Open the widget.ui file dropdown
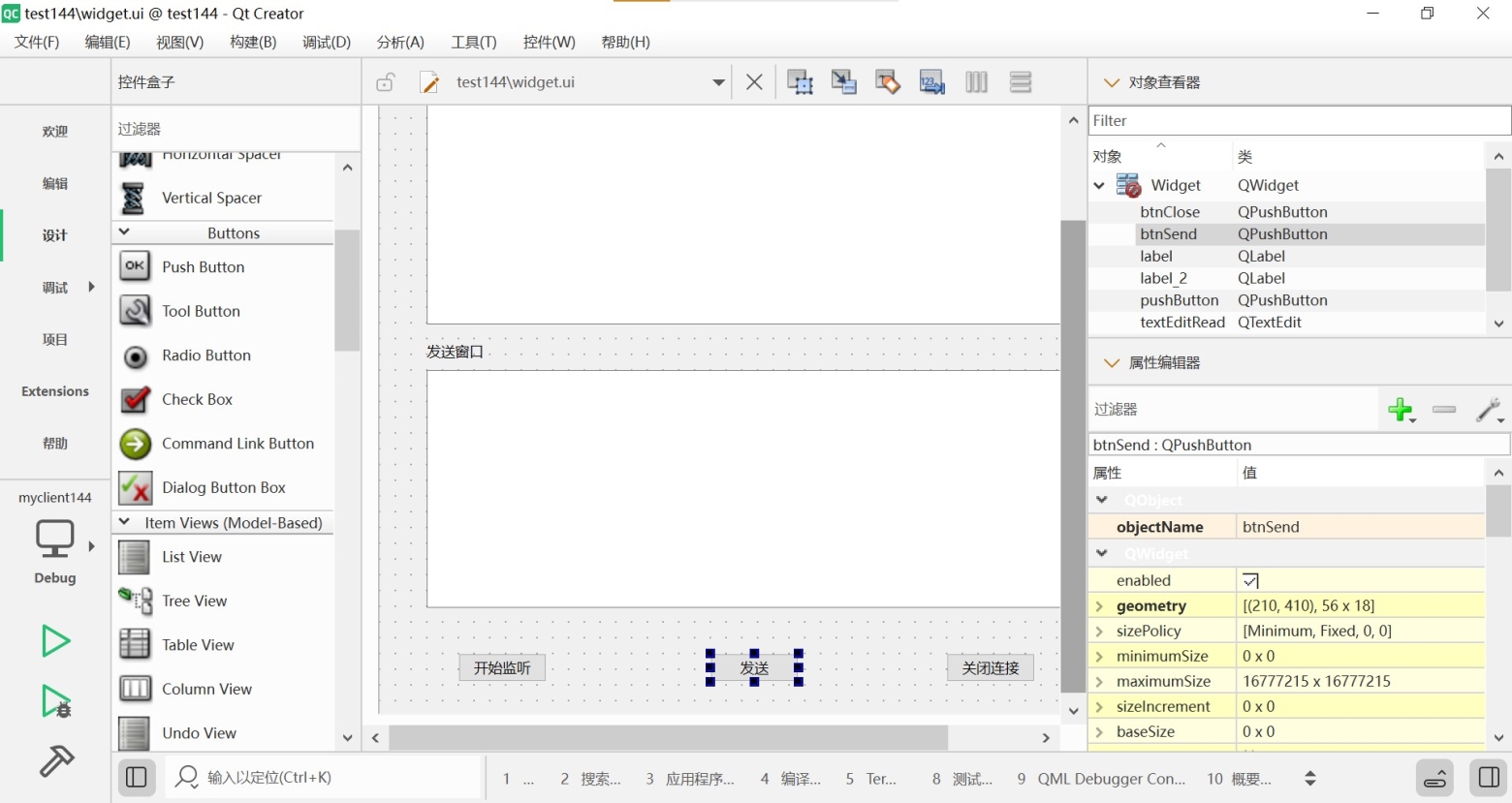This screenshot has height=803, width=1512. pyautogui.click(x=718, y=82)
